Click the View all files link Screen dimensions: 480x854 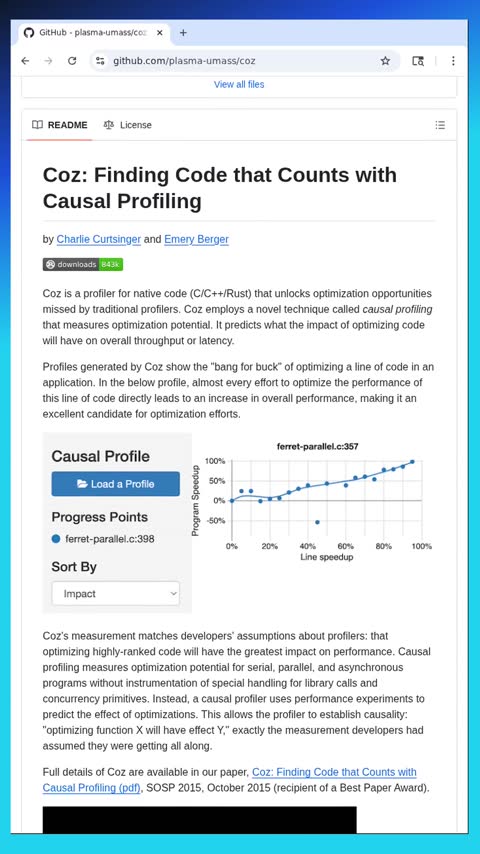239,84
